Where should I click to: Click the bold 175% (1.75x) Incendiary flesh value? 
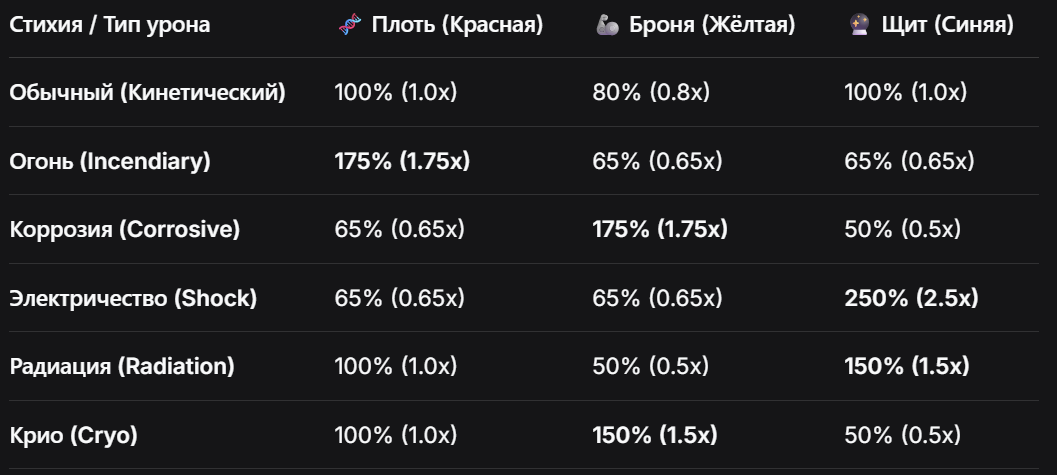(x=402, y=161)
